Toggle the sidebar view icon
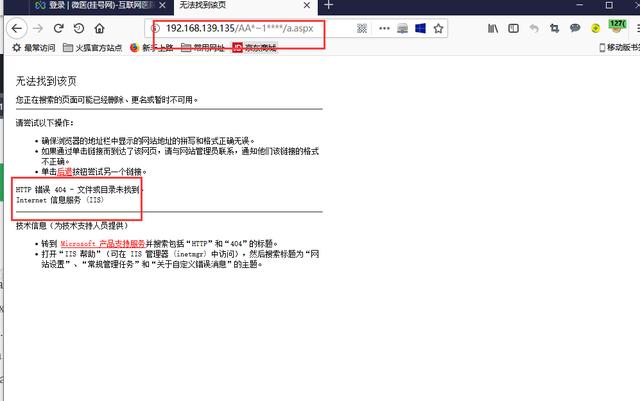The width and height of the screenshot is (640, 401). (x=513, y=28)
